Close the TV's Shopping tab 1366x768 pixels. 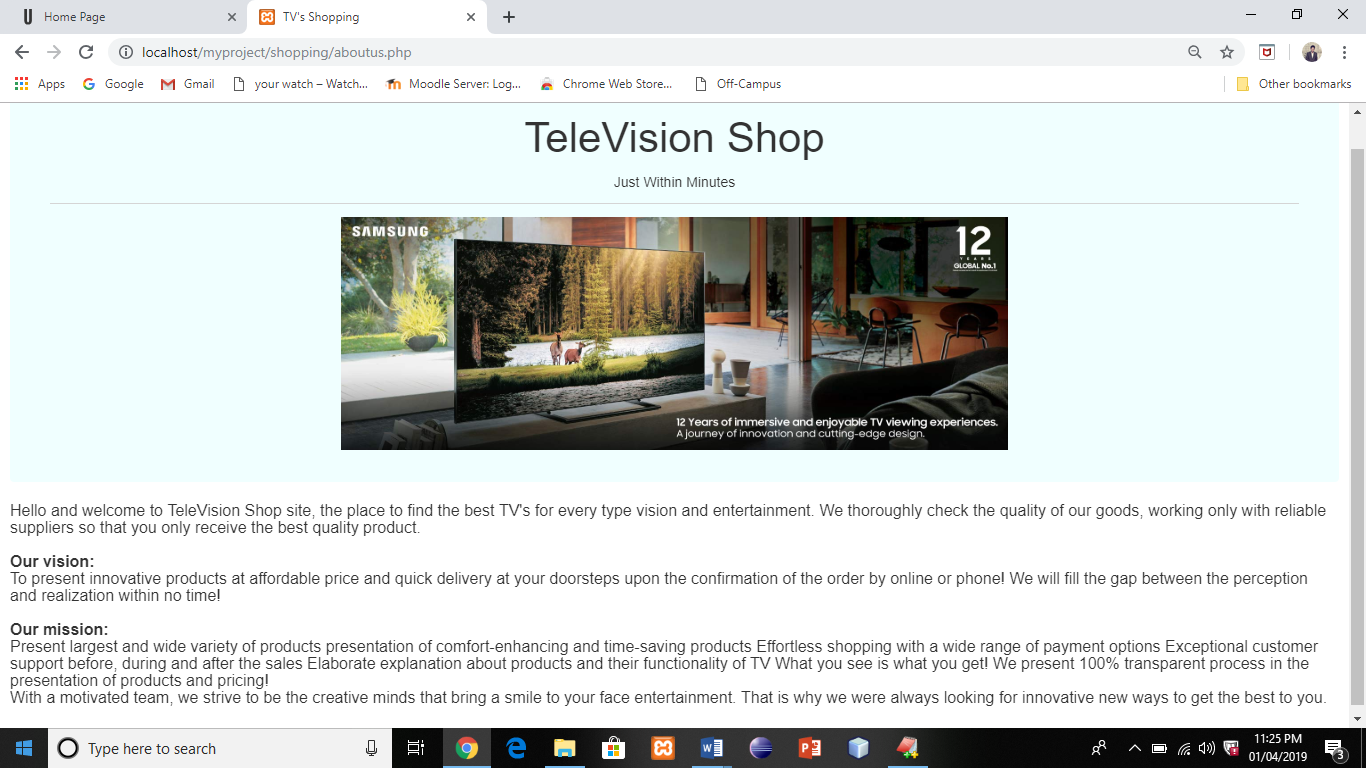[471, 17]
